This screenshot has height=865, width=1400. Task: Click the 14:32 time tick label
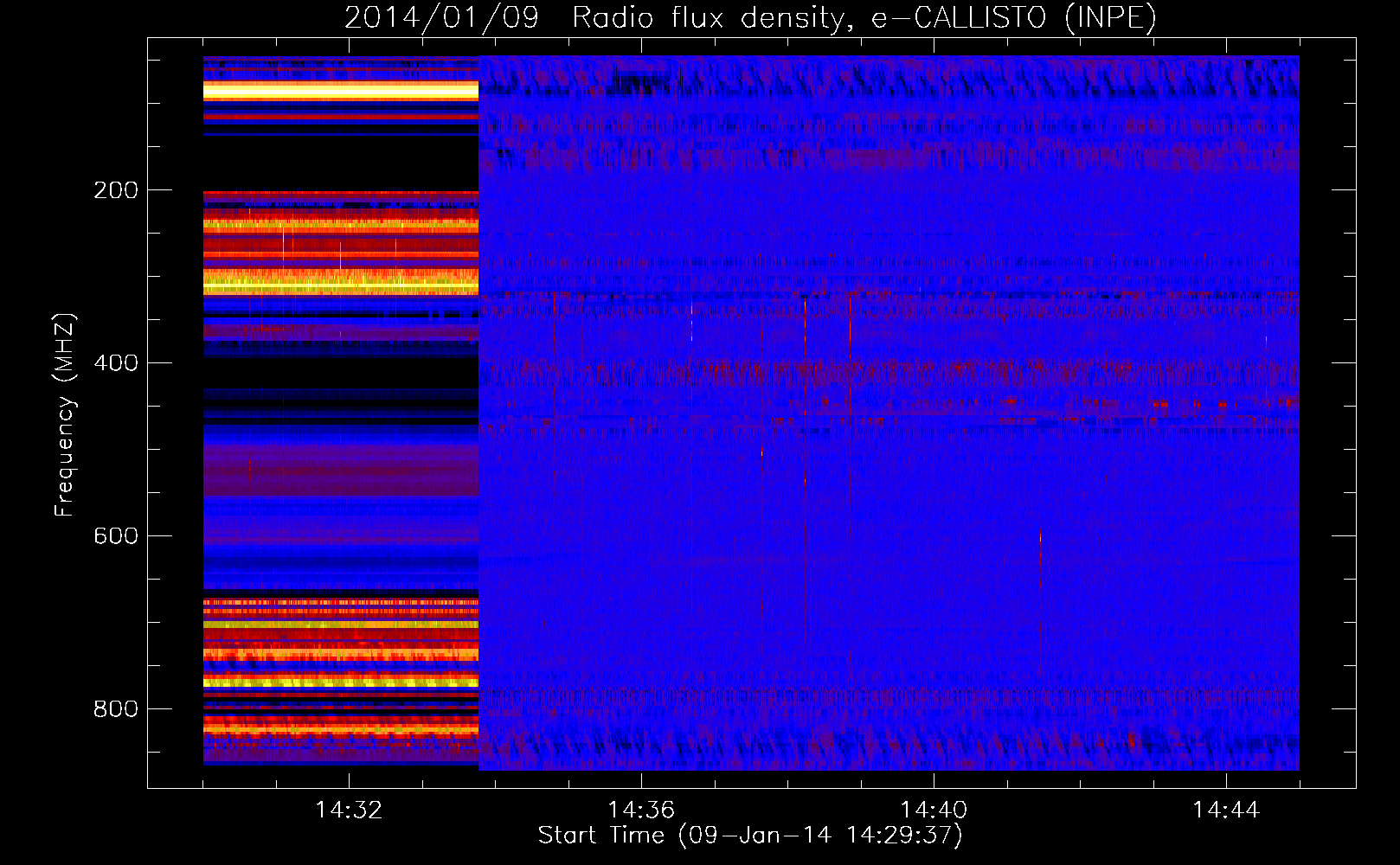coord(349,811)
